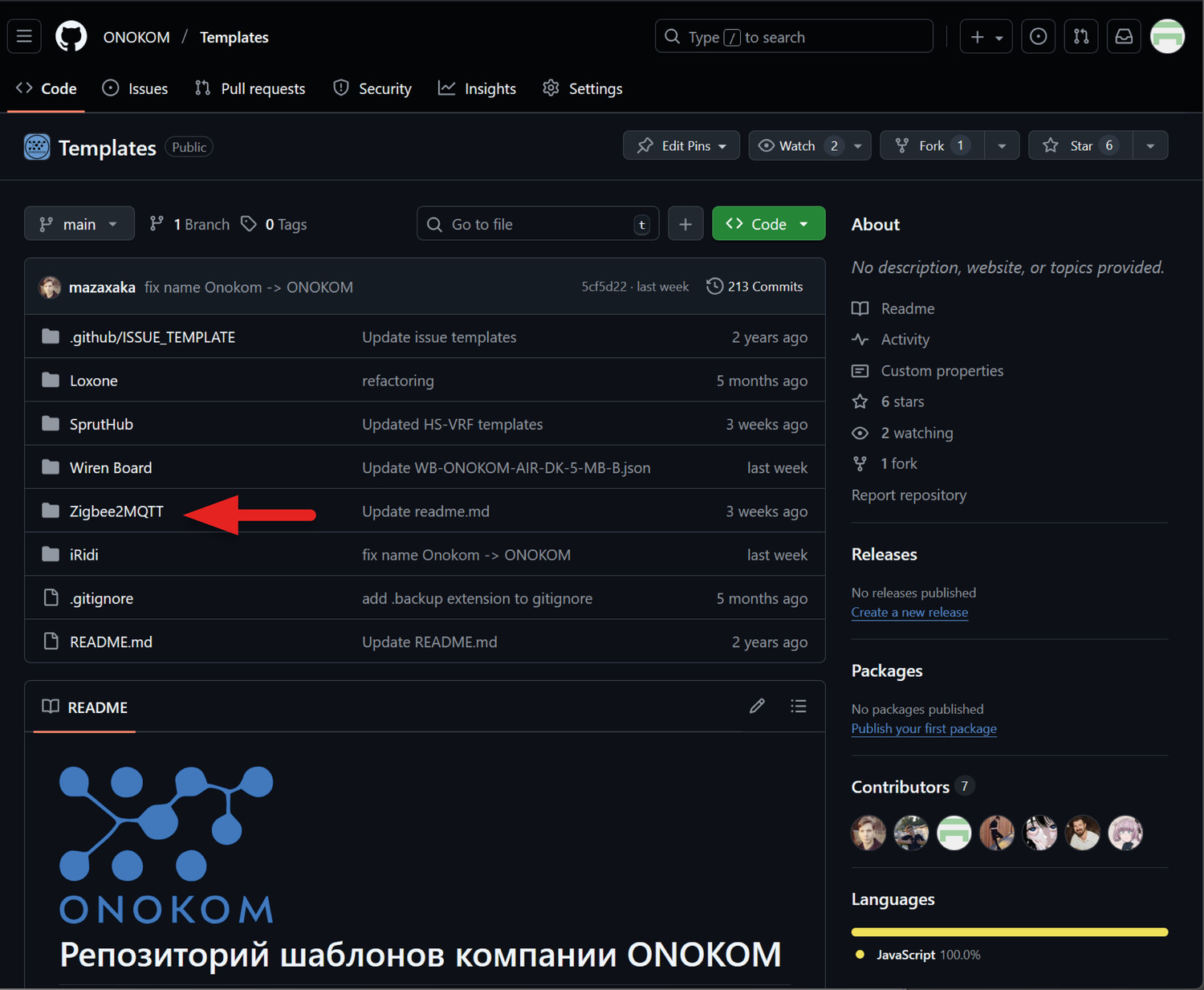The image size is (1204, 990).
Task: Open the GitHub home page via the logo
Action: tap(71, 36)
